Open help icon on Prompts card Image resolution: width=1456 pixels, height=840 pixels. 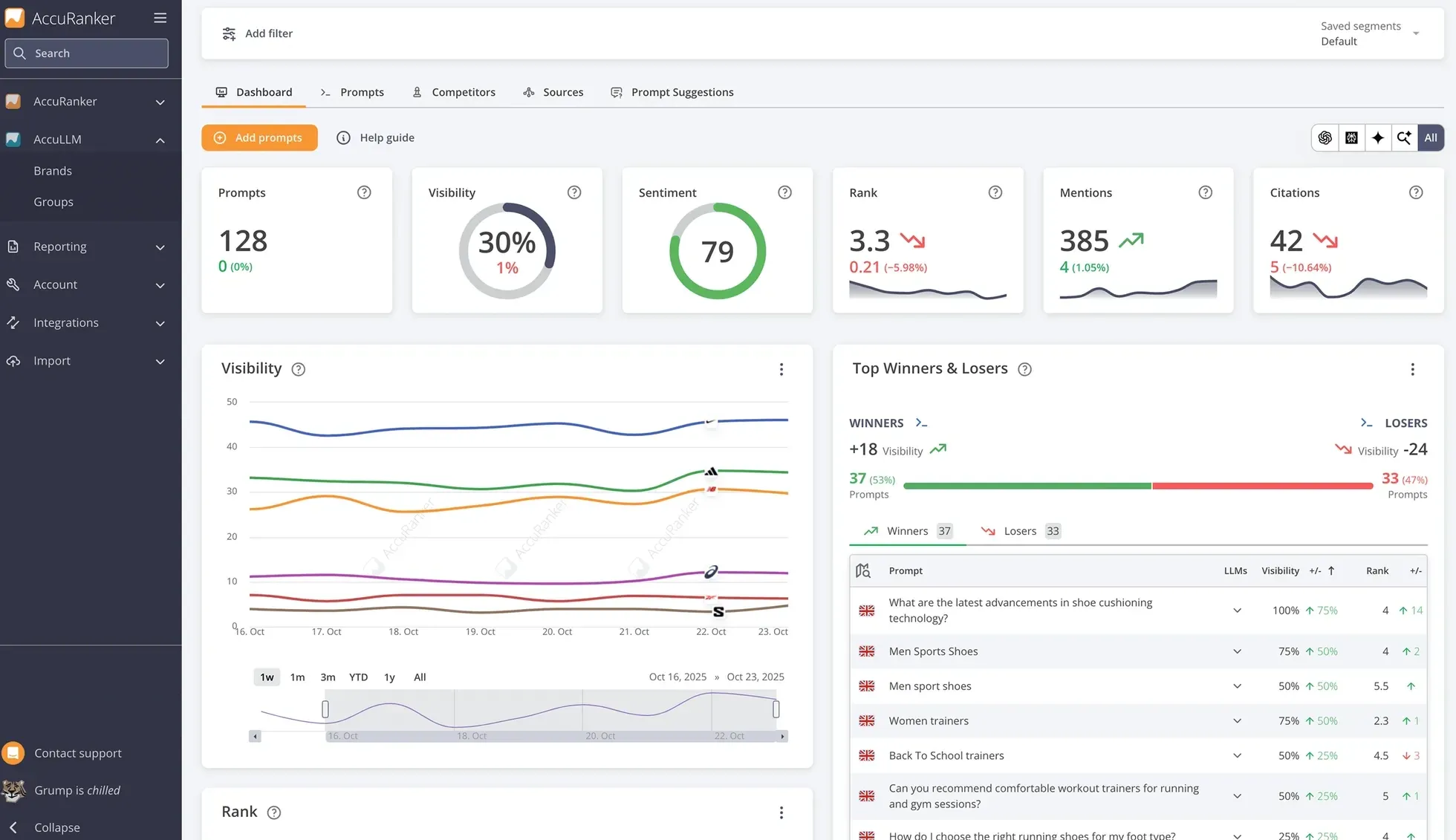point(364,192)
